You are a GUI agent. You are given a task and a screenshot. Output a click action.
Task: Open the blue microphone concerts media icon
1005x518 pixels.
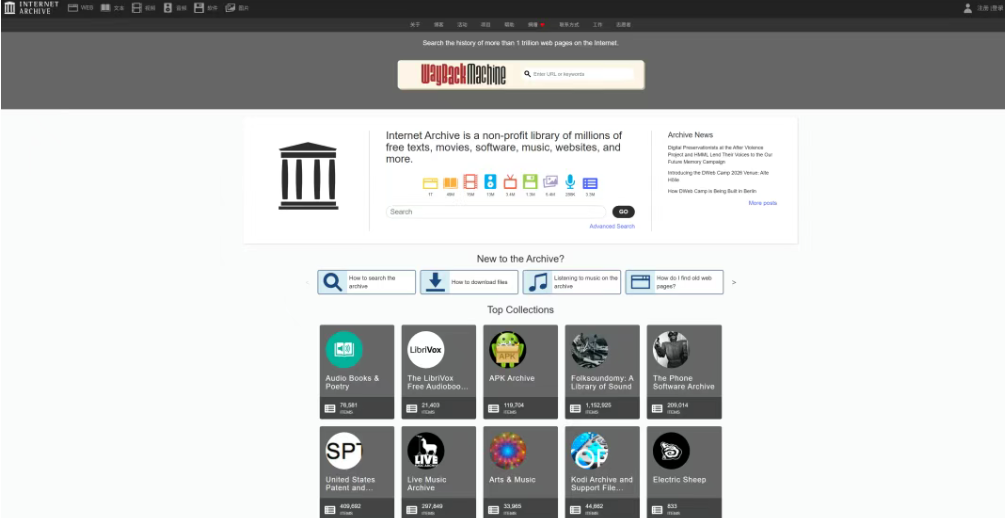point(570,182)
